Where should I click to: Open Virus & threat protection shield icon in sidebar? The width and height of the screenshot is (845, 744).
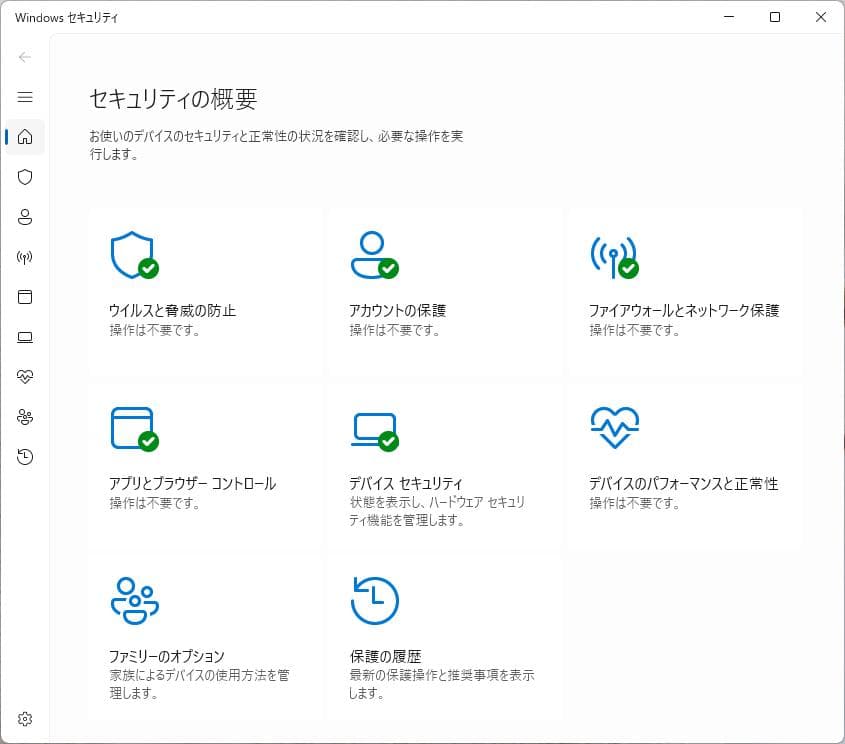[x=25, y=177]
